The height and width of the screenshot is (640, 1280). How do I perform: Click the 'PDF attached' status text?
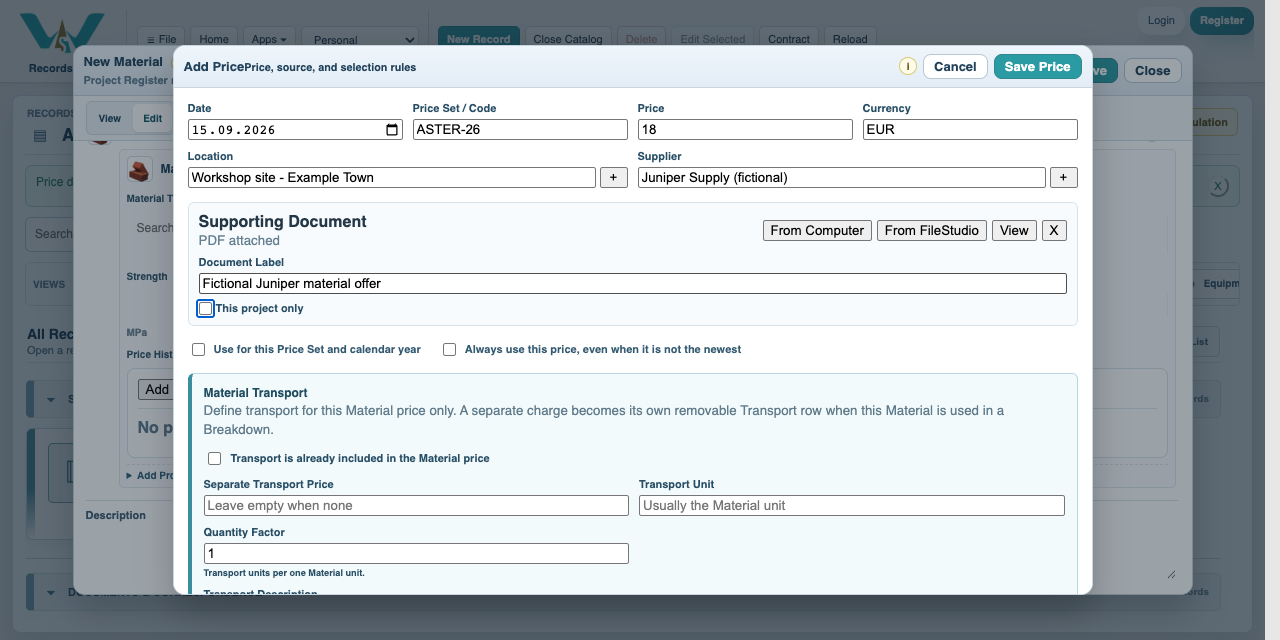click(239, 241)
